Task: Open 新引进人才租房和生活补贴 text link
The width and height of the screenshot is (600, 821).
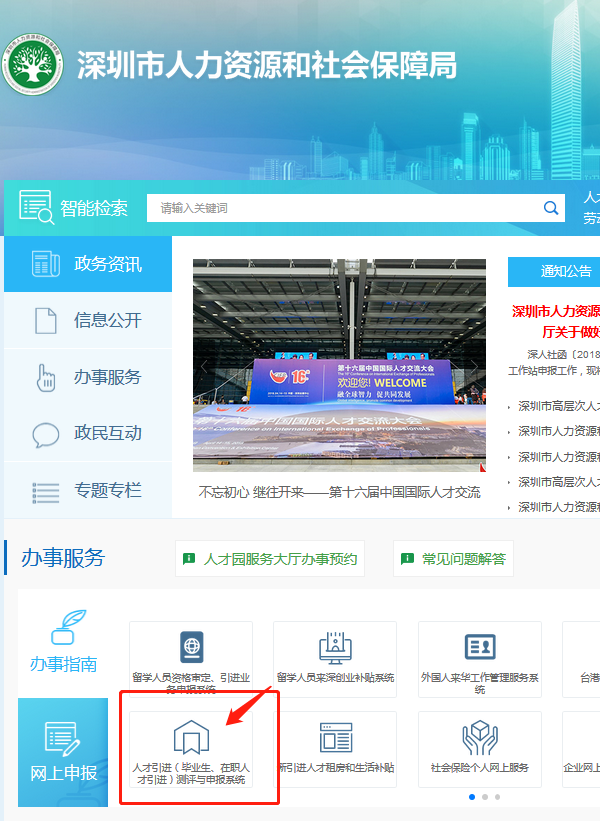Action: coord(336,768)
